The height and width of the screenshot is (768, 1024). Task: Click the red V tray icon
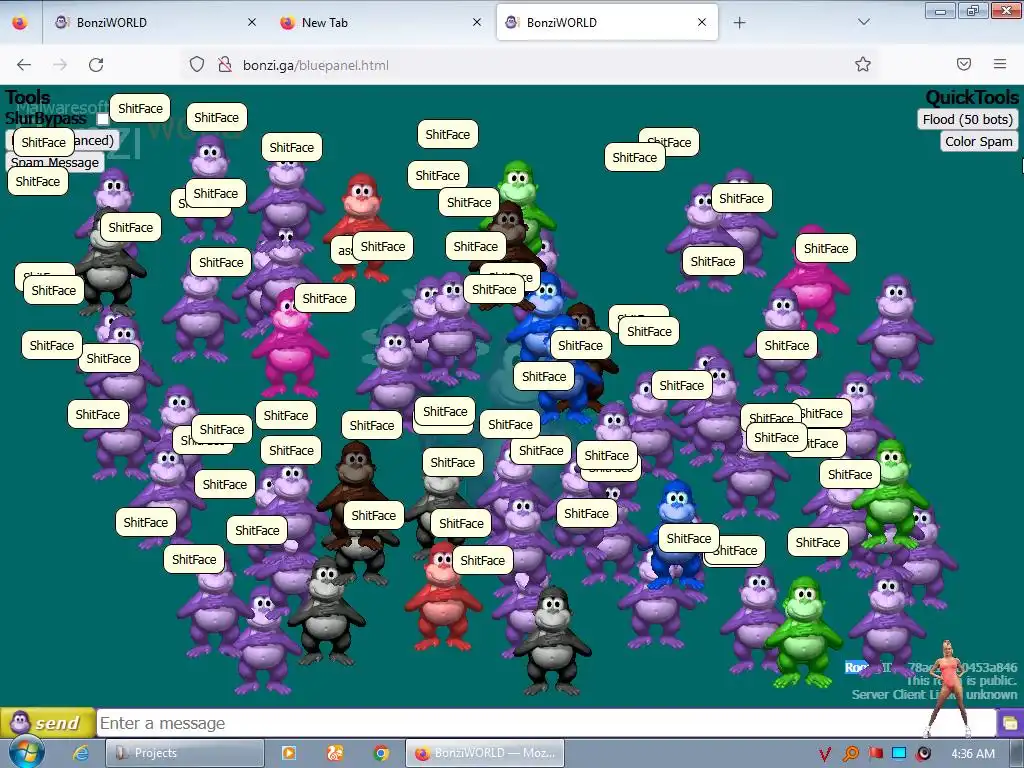(x=825, y=754)
